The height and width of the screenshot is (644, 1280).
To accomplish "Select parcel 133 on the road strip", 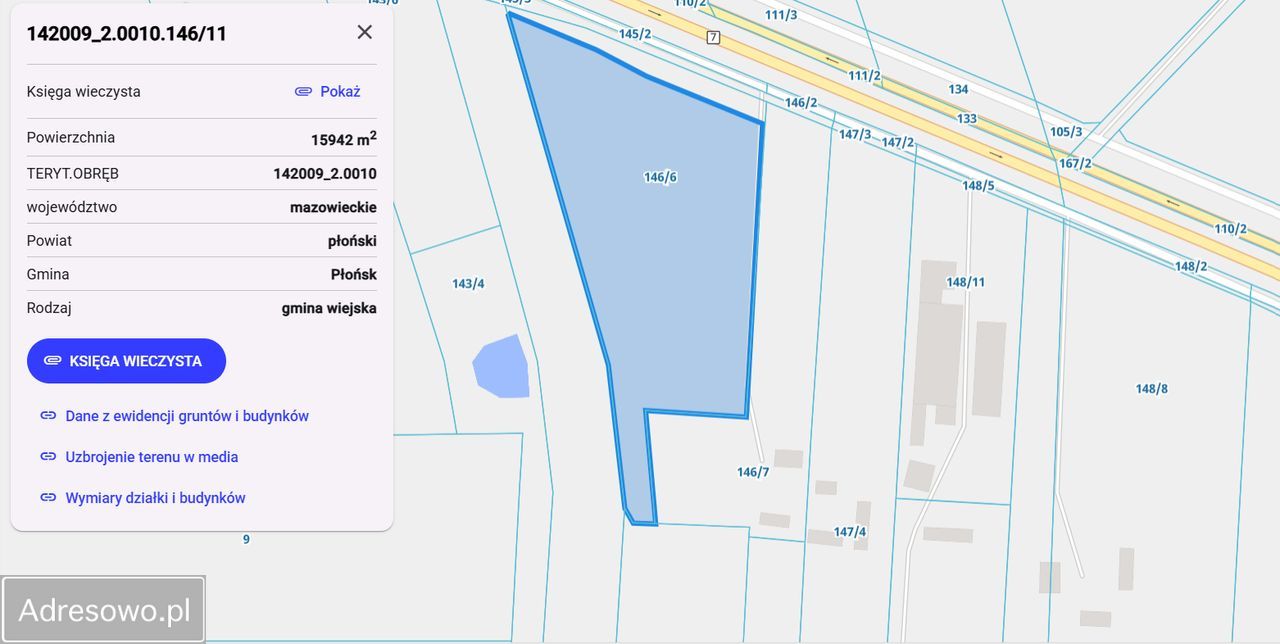I will tap(966, 118).
